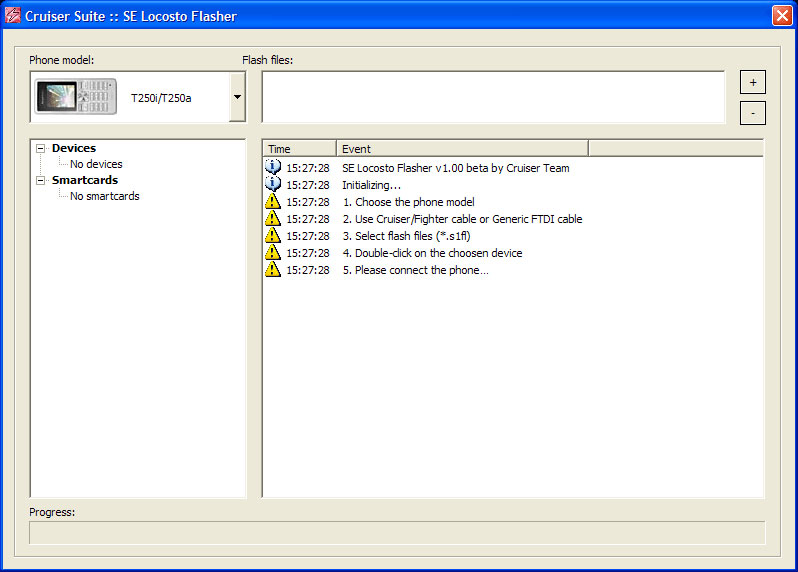
Task: Select log text '5. Please connect the phone...'
Action: pyautogui.click(x=415, y=270)
